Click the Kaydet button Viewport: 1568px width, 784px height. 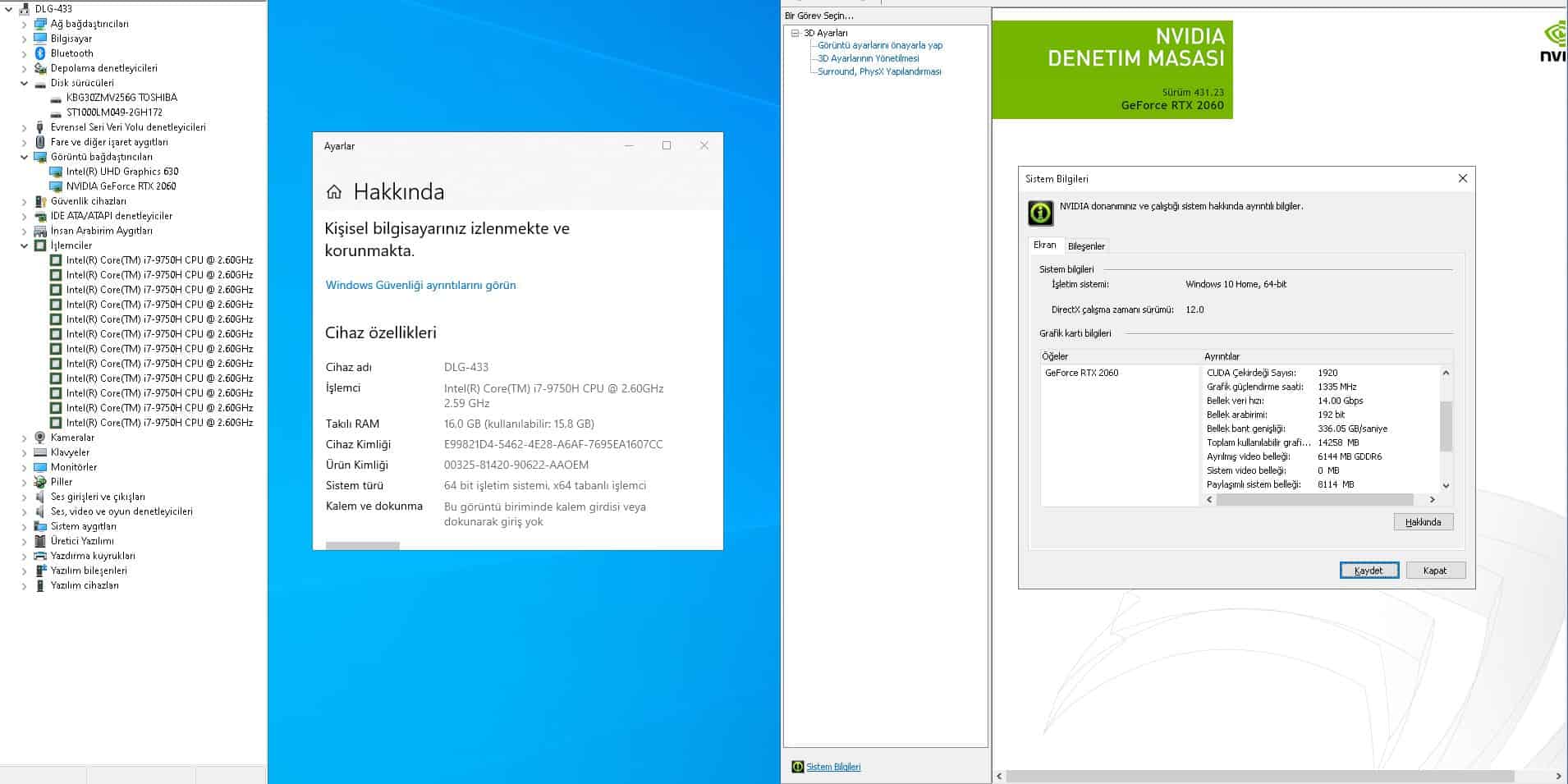point(1369,571)
